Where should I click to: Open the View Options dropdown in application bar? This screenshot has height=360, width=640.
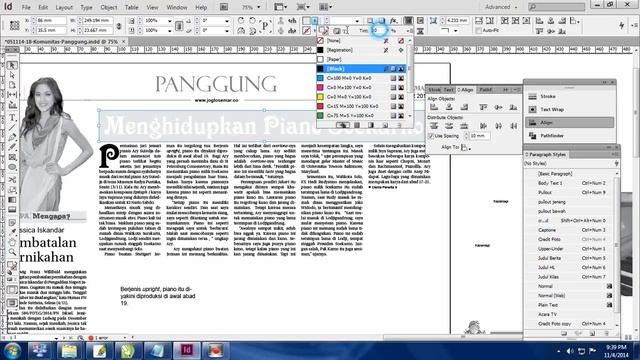click(280, 7)
